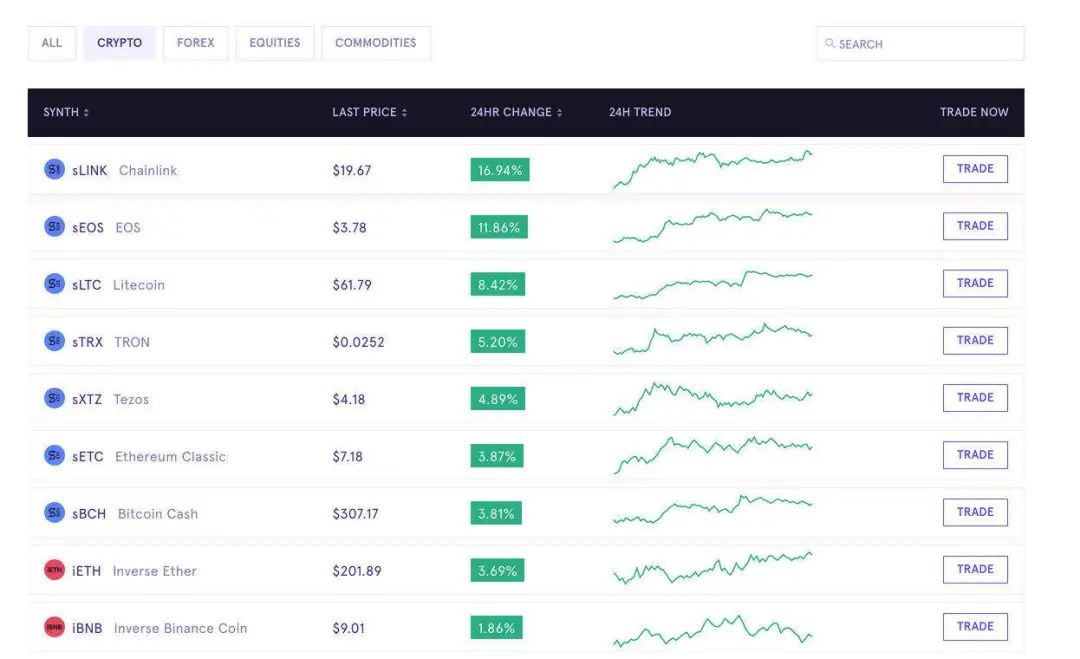Click the $7.18 last price
1080x659 pixels.
point(347,456)
